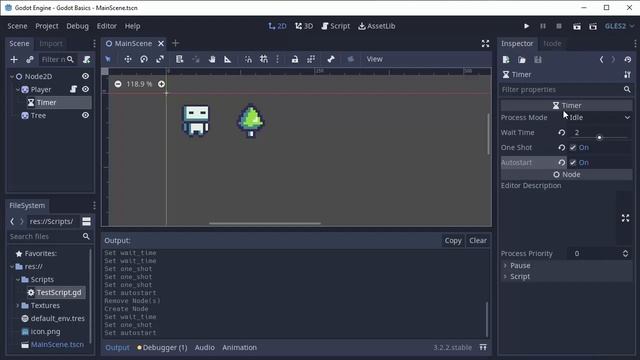Toggle visibility of Node2D
The width and height of the screenshot is (640, 360).
pyautogui.click(x=85, y=76)
